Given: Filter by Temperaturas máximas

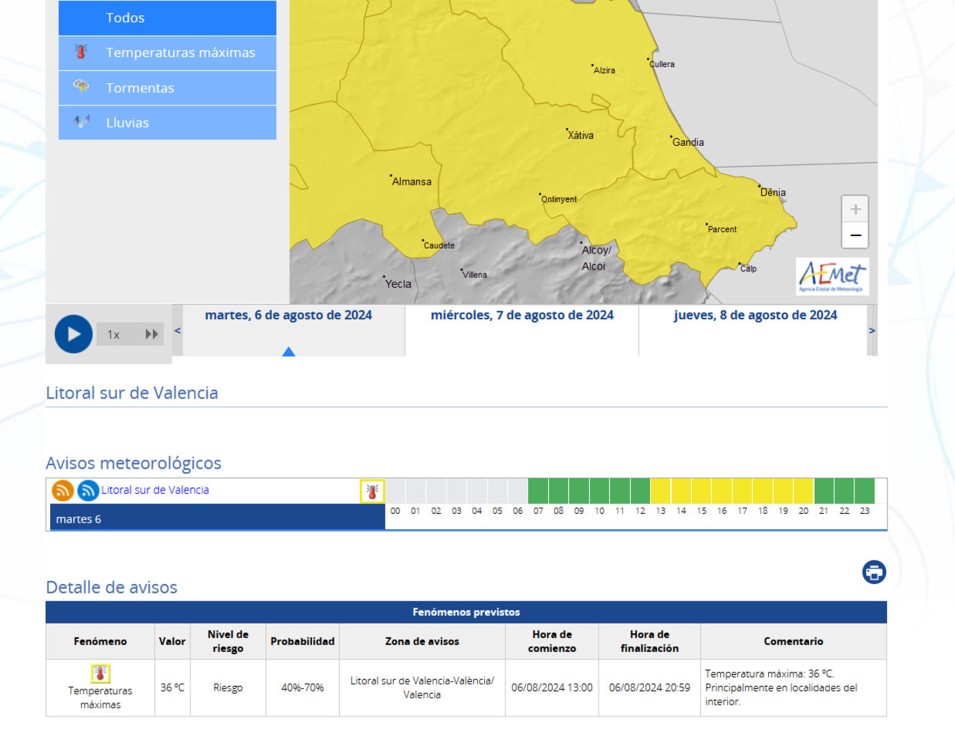Looking at the screenshot, I should (167, 52).
